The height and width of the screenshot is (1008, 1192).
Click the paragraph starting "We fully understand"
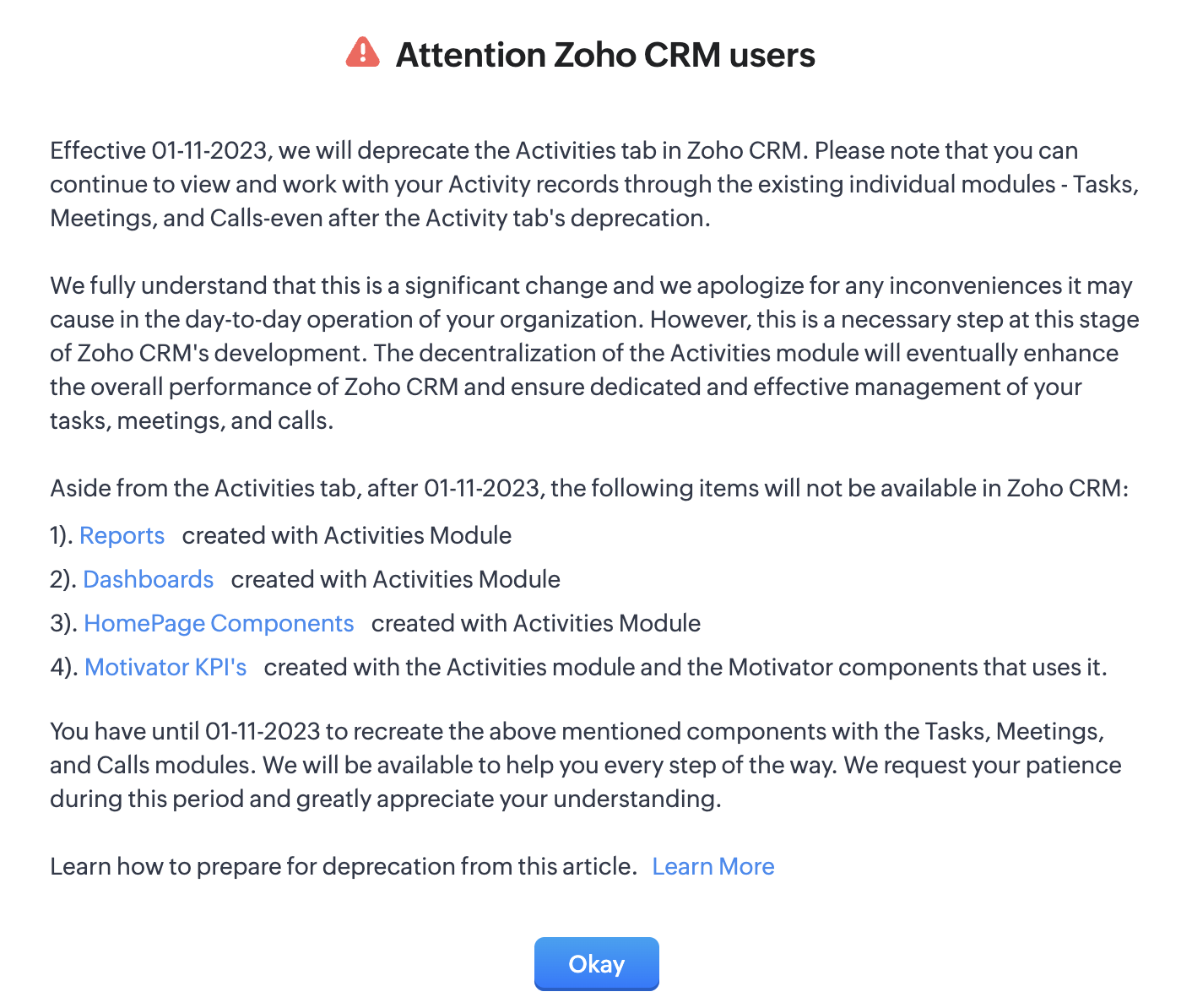594,353
